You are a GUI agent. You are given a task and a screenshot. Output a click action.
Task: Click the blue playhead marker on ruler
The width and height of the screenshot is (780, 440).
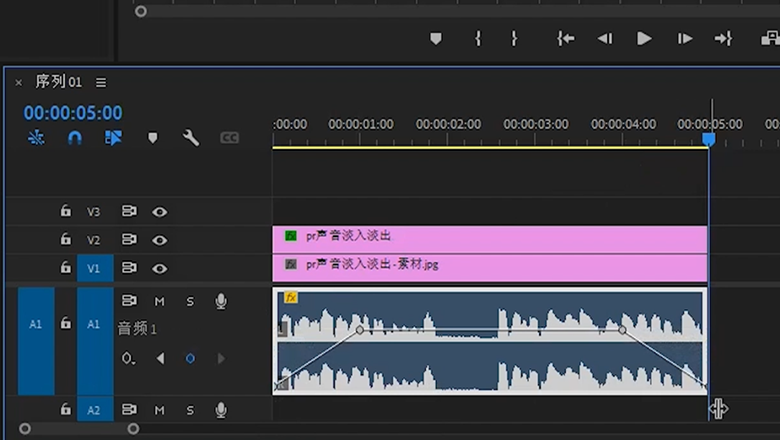(x=709, y=139)
